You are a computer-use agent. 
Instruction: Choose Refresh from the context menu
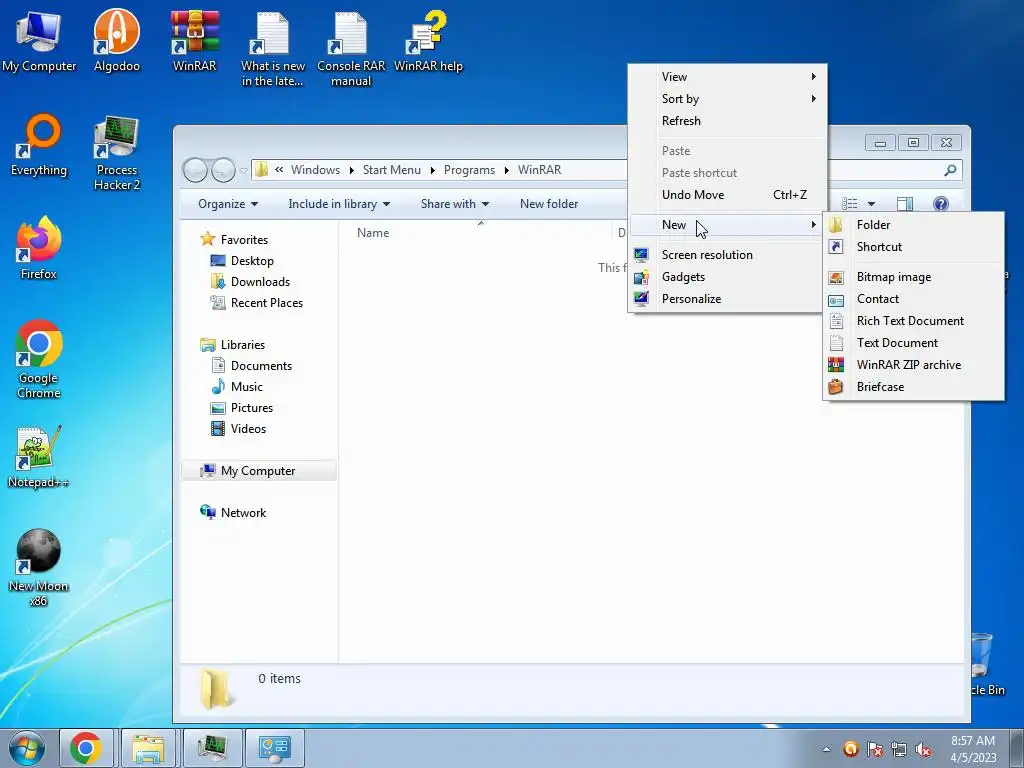click(x=727, y=121)
